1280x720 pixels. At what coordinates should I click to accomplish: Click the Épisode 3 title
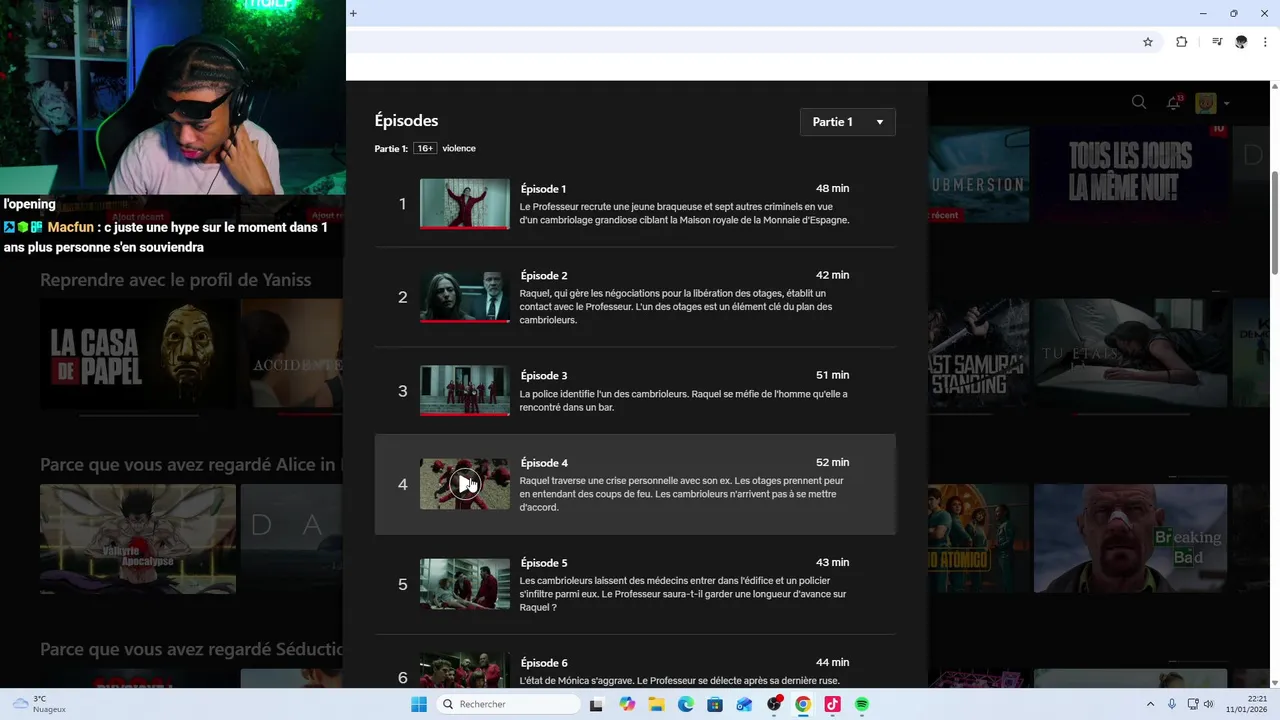544,376
